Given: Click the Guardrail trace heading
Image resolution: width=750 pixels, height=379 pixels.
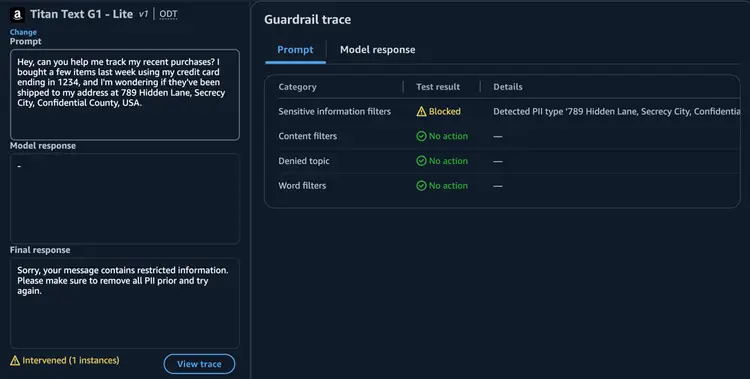Looking at the screenshot, I should click(308, 20).
